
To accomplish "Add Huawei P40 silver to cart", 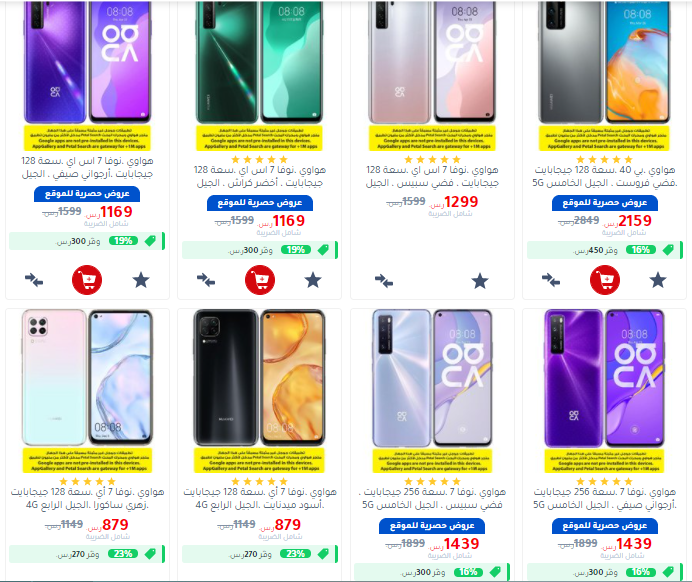I will pos(605,280).
